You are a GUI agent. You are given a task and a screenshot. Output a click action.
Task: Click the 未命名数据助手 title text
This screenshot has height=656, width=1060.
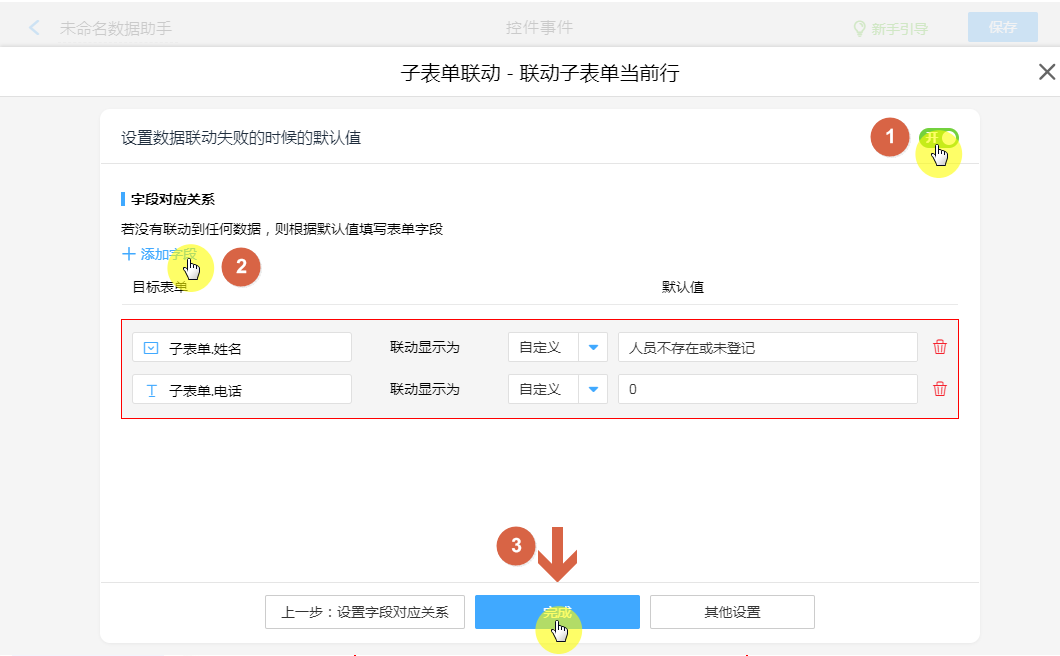click(x=116, y=28)
